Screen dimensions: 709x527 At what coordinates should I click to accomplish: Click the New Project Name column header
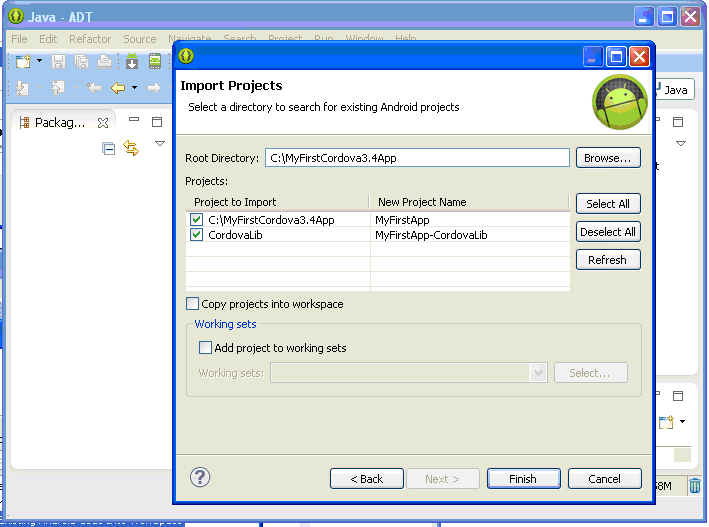tap(469, 202)
